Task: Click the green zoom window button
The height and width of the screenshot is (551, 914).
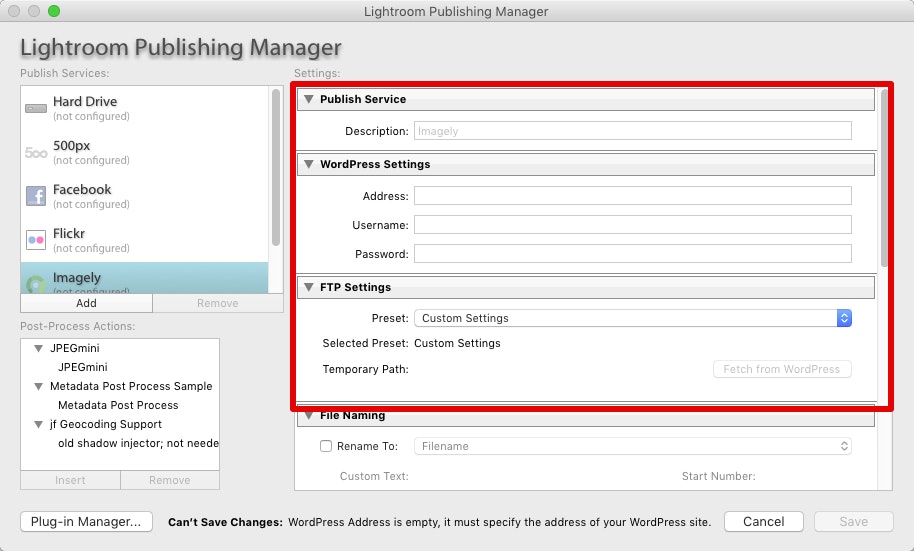Action: 54,11
